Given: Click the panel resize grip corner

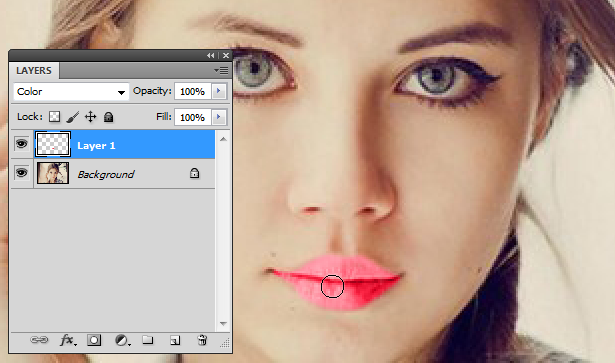Looking at the screenshot, I should tap(225, 343).
